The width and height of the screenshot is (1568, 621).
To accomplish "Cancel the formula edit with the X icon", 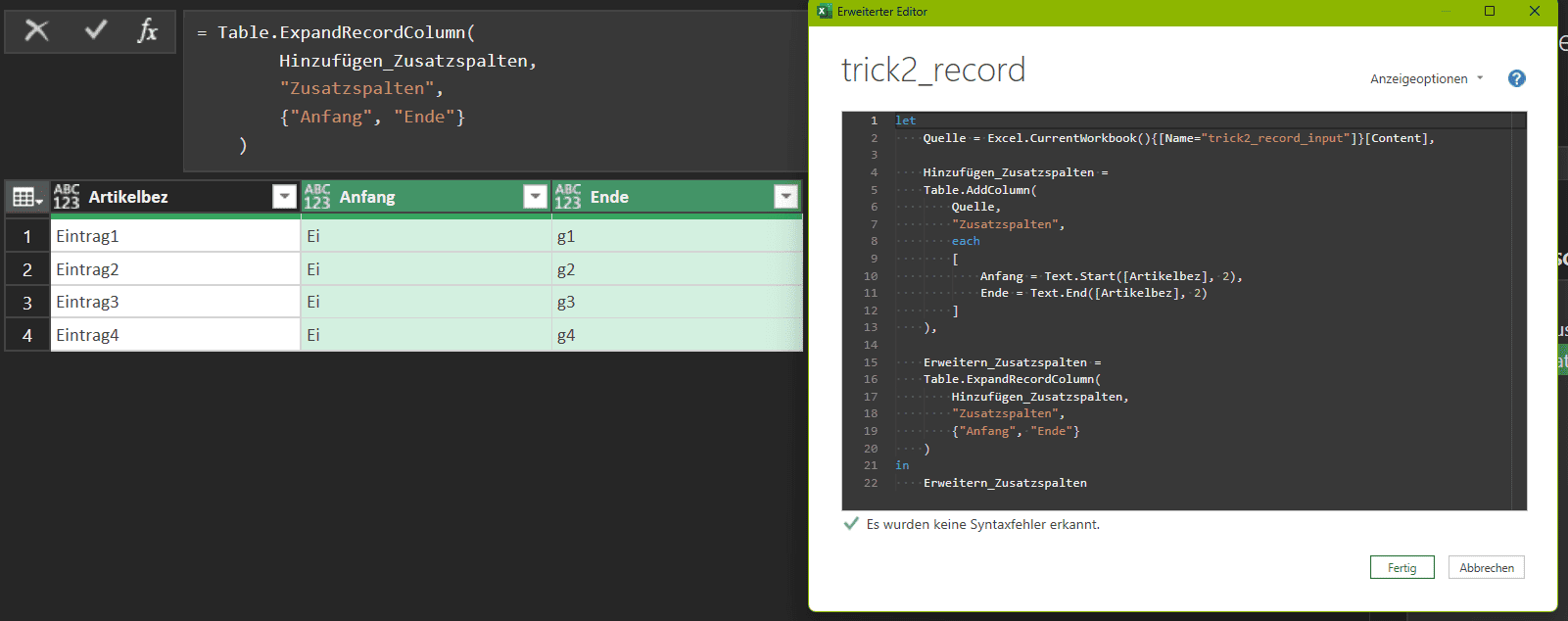I will point(36,31).
